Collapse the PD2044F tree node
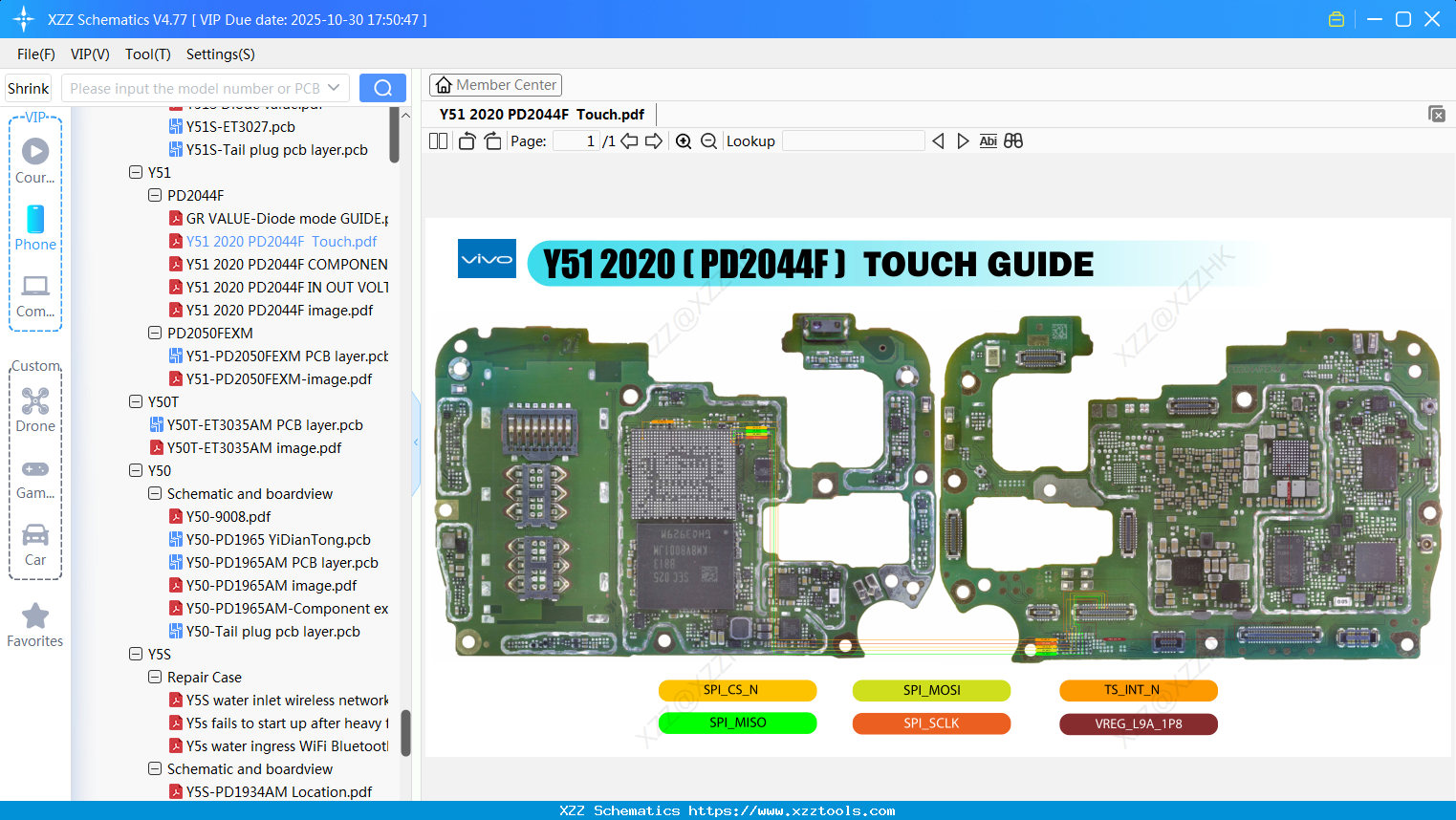 155,195
